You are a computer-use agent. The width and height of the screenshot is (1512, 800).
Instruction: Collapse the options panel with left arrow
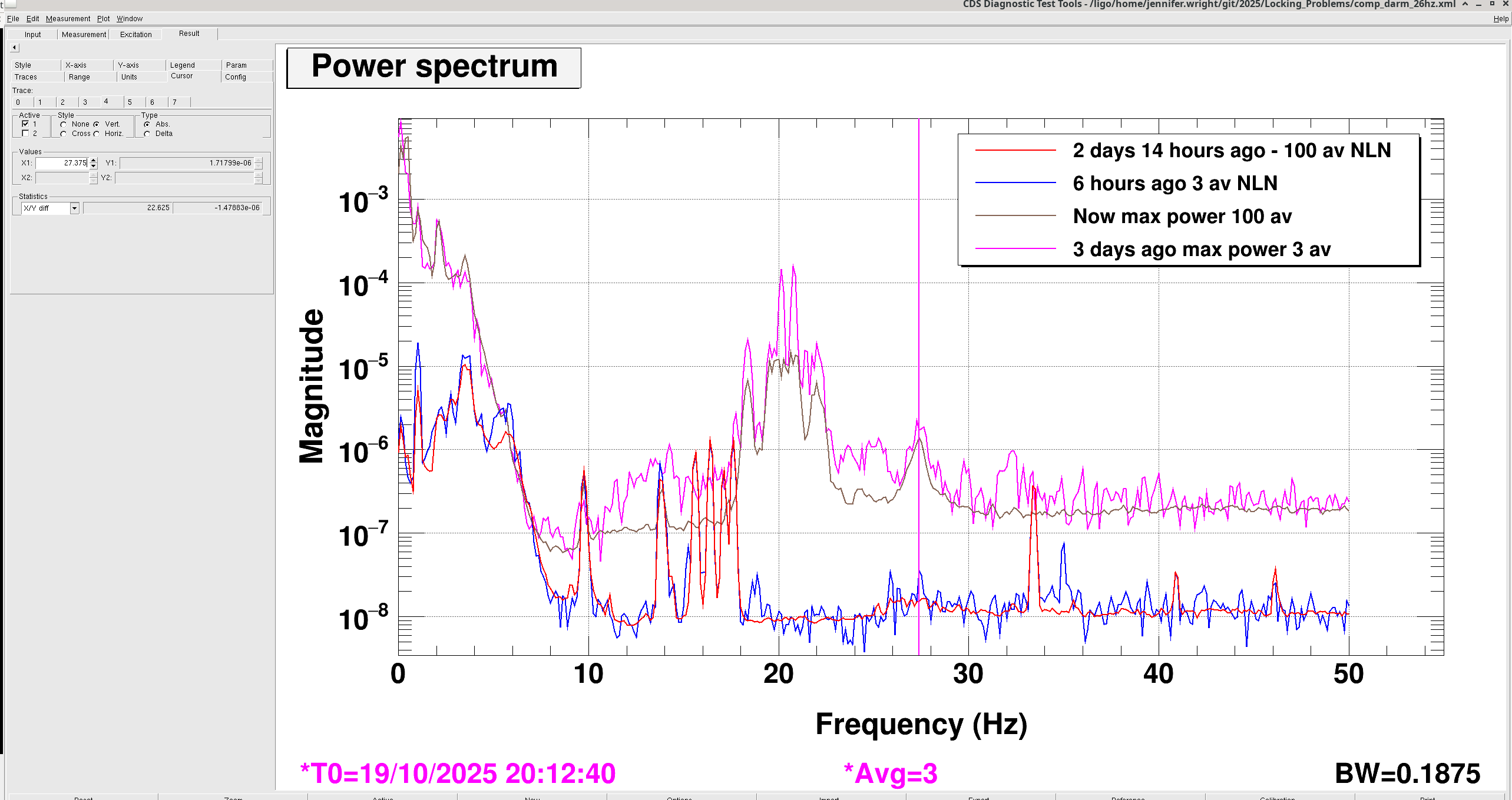[x=15, y=48]
